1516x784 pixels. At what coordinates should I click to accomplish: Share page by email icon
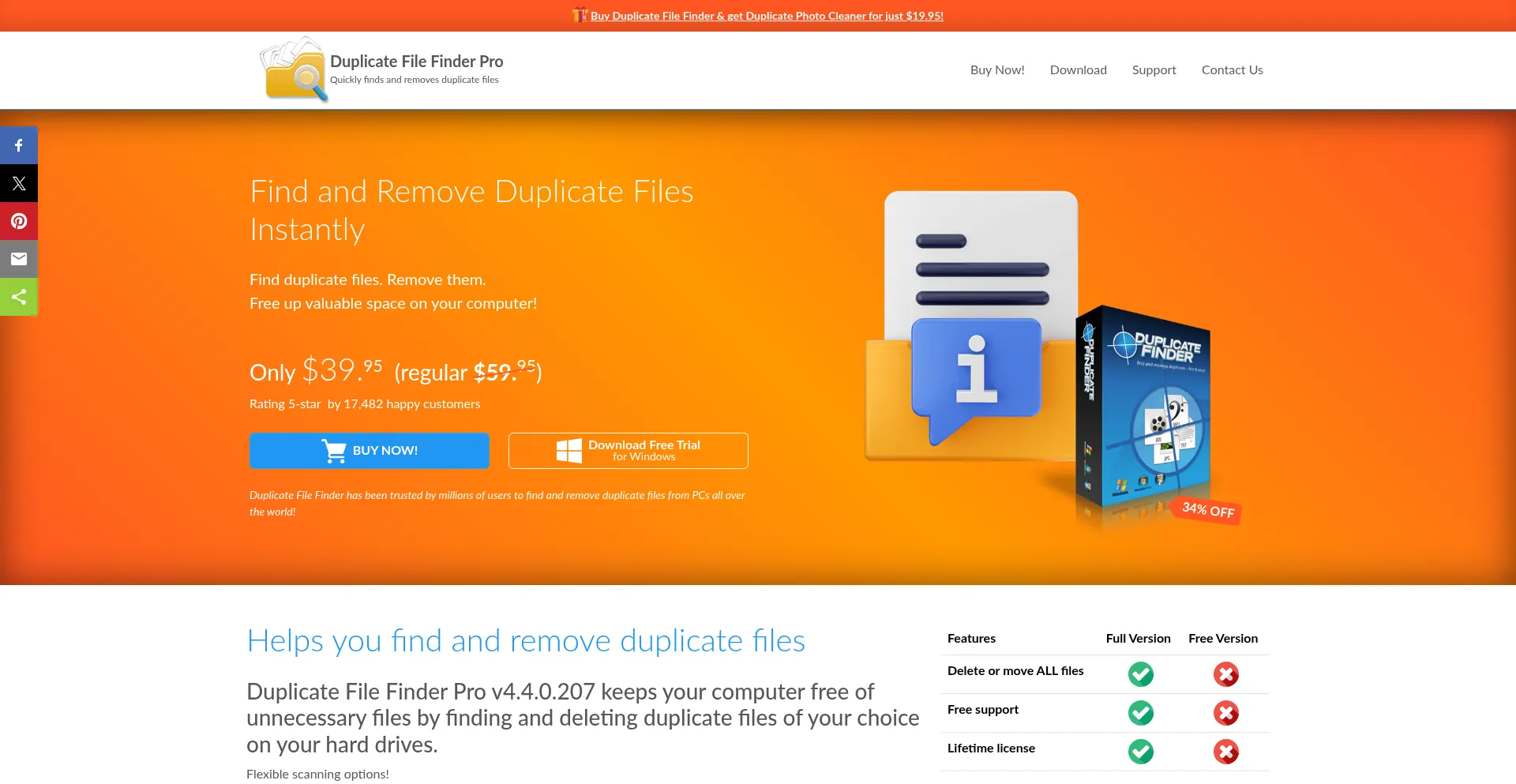pos(19,259)
